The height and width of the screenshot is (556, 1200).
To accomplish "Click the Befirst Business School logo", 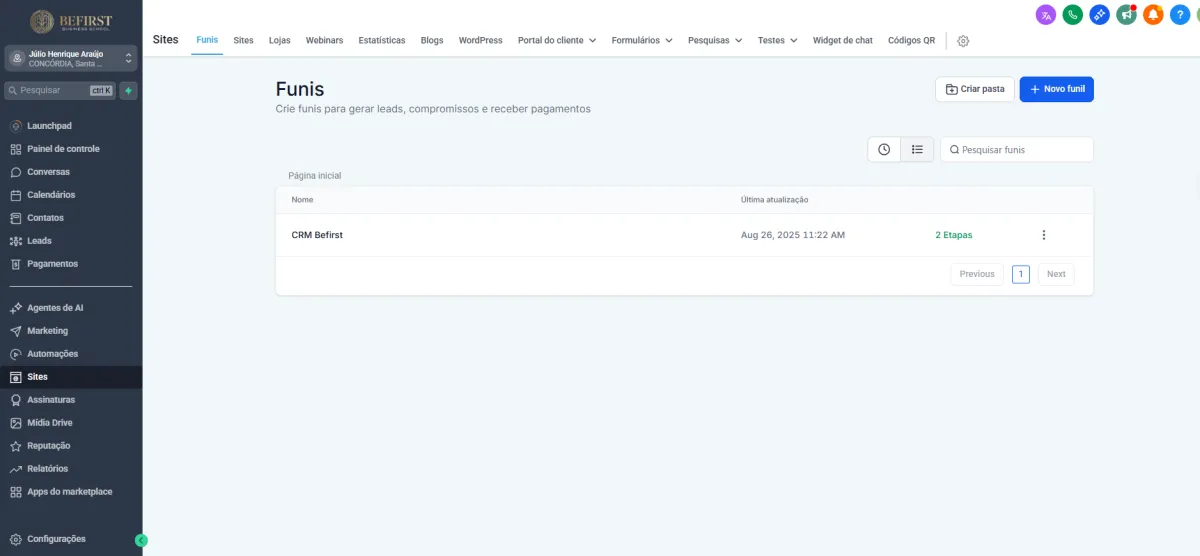I will [70, 20].
